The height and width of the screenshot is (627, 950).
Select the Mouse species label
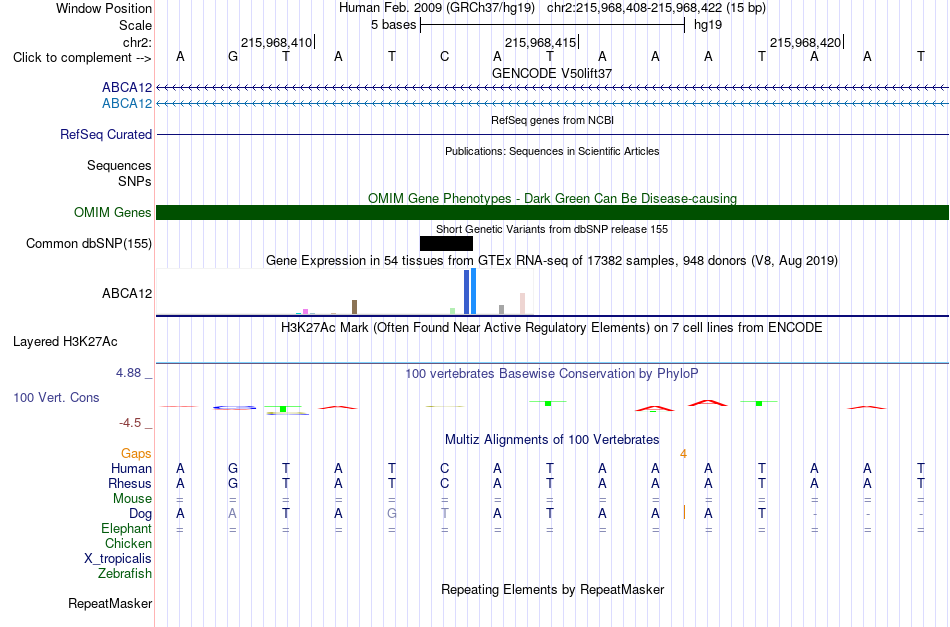click(132, 499)
